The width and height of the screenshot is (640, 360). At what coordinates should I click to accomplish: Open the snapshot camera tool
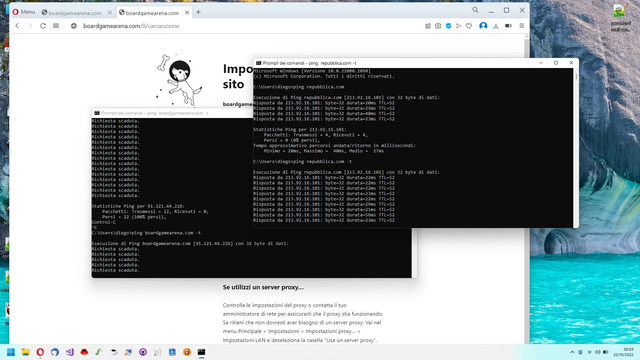pyautogui.click(x=438, y=26)
